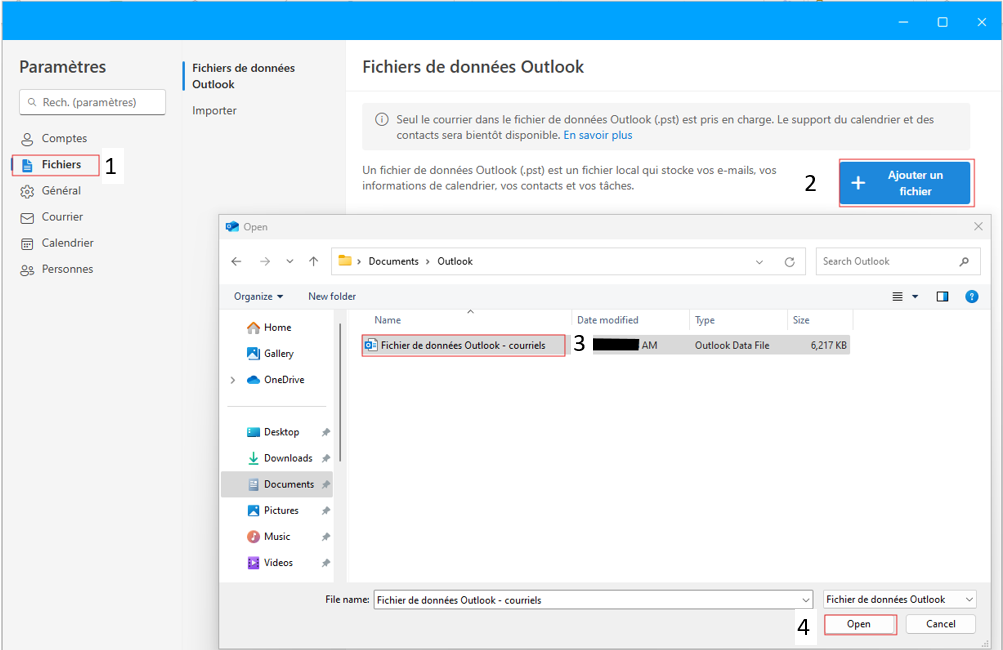Expand the OneDrive tree node
The image size is (1003, 650).
click(x=233, y=380)
